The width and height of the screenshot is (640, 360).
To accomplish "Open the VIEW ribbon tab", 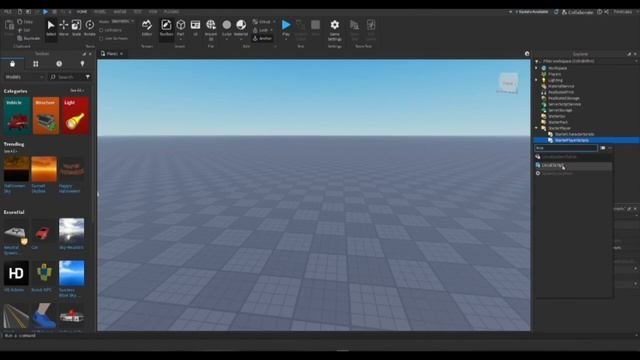I will 153,12.
